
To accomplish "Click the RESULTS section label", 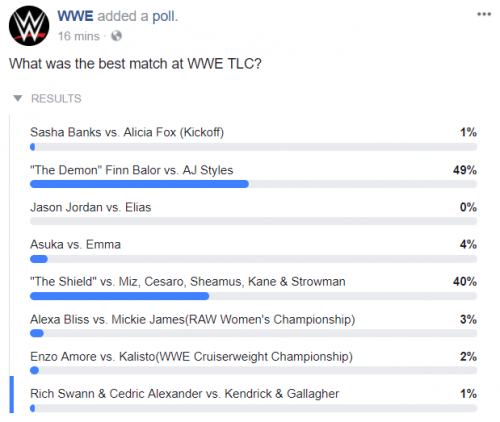I will (56, 99).
